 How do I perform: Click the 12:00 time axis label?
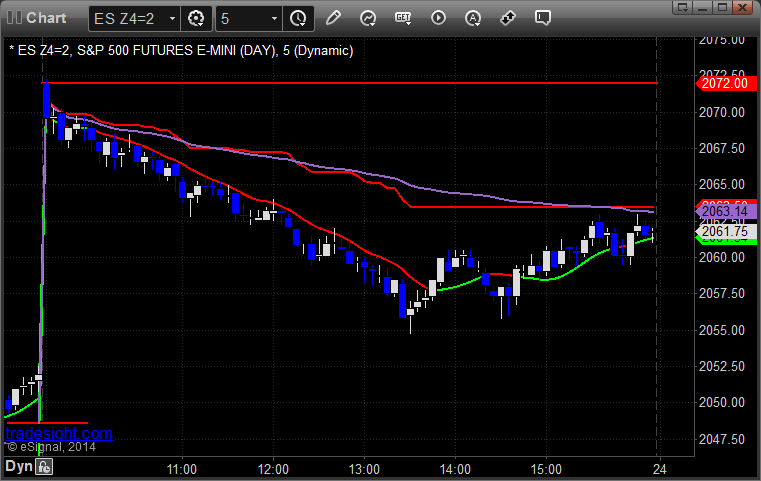pos(273,469)
